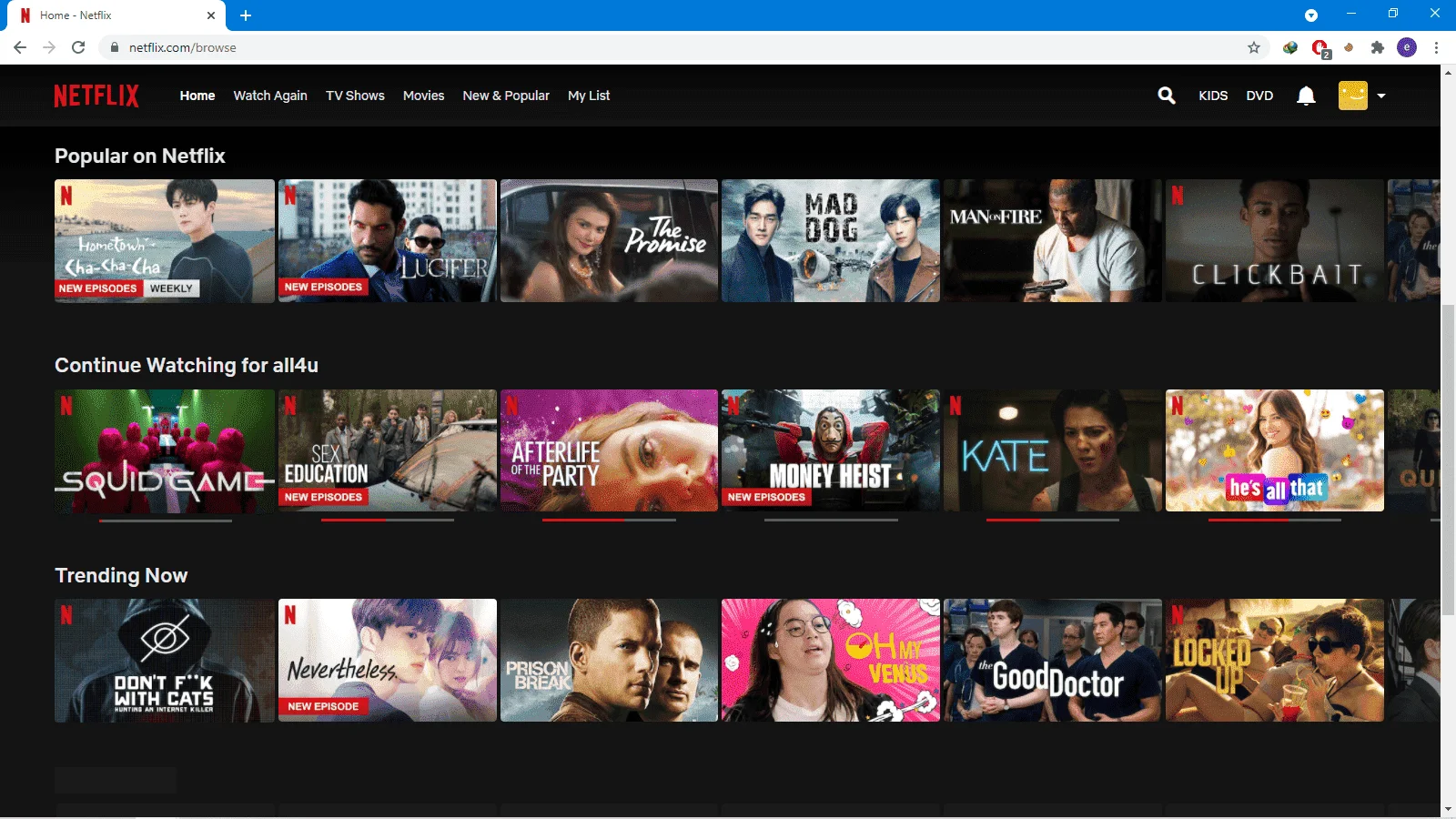The image size is (1456, 819).
Task: Open the Hometown Cha-Cha-Cha thumbnail
Action: [165, 240]
